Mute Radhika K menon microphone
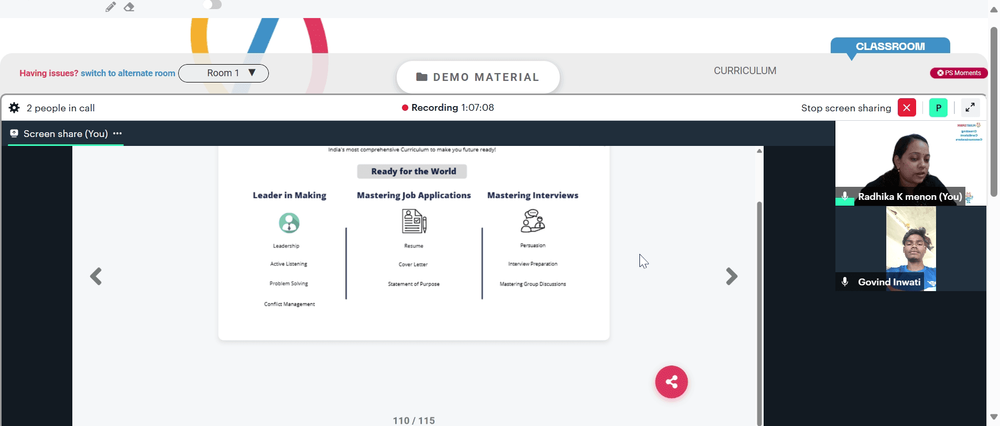The width and height of the screenshot is (1000, 426). [845, 197]
